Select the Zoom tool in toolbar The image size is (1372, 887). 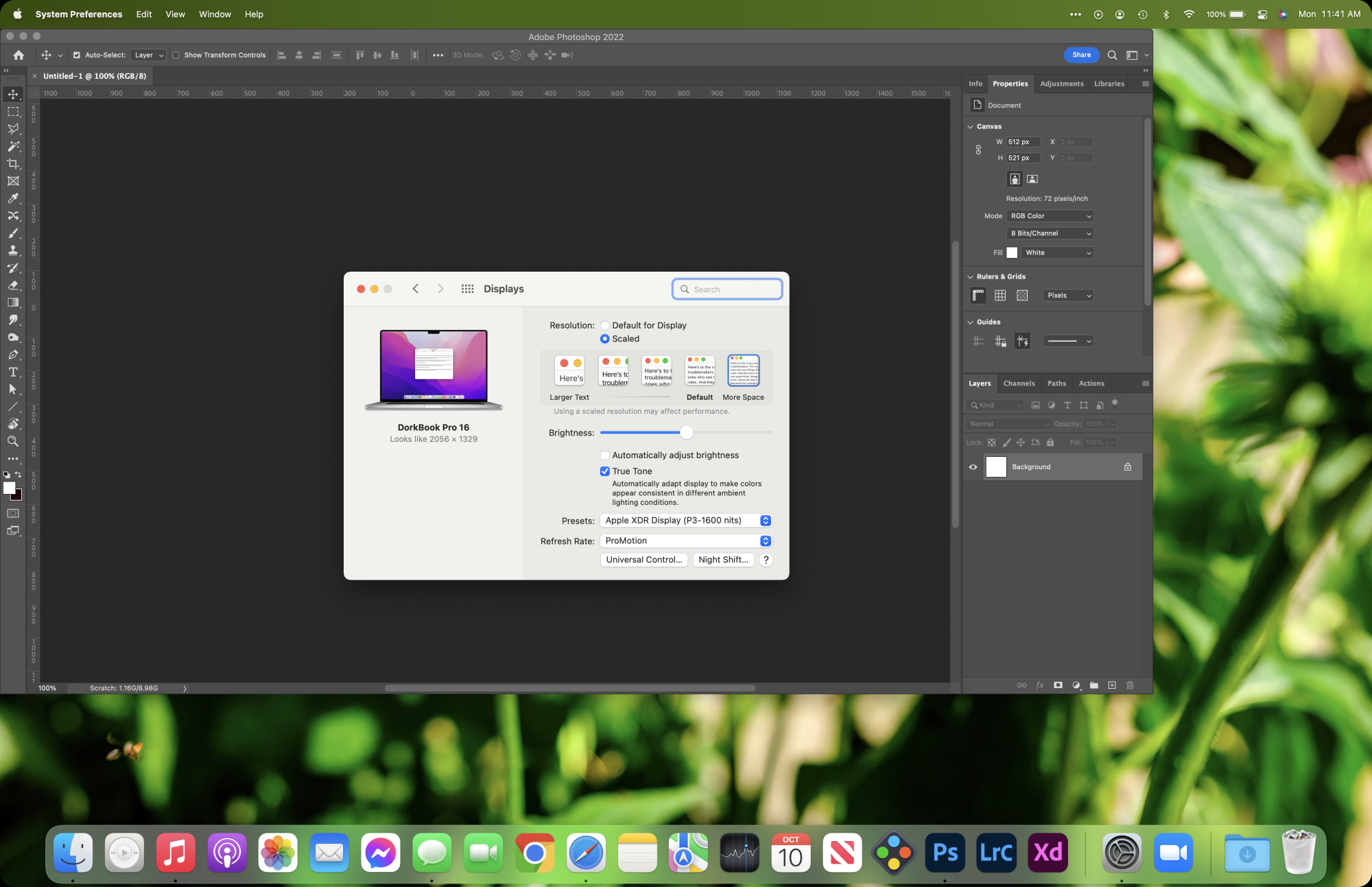pyautogui.click(x=13, y=441)
